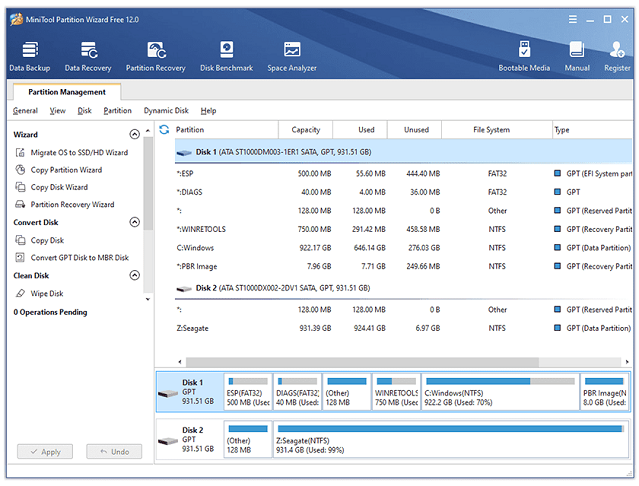Viewport: 639px width, 486px height.
Task: Open the Partition menu
Action: point(117,110)
